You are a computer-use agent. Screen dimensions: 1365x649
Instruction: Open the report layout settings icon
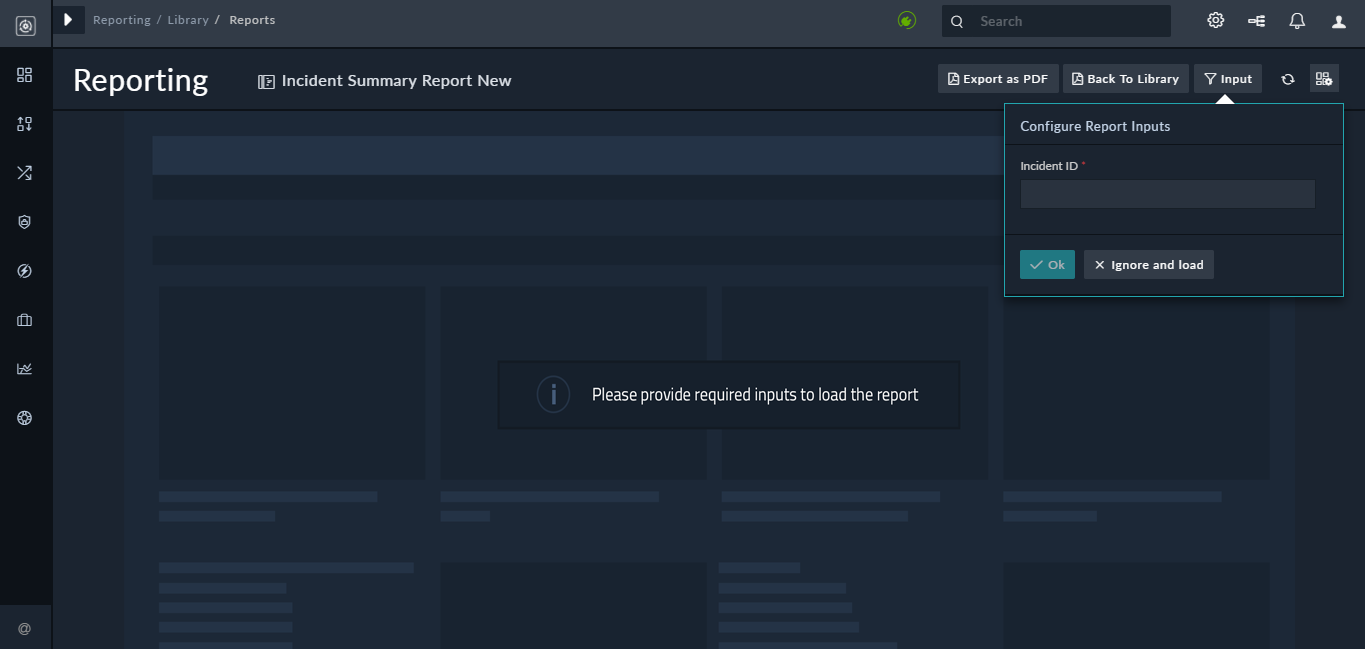[x=1324, y=78]
